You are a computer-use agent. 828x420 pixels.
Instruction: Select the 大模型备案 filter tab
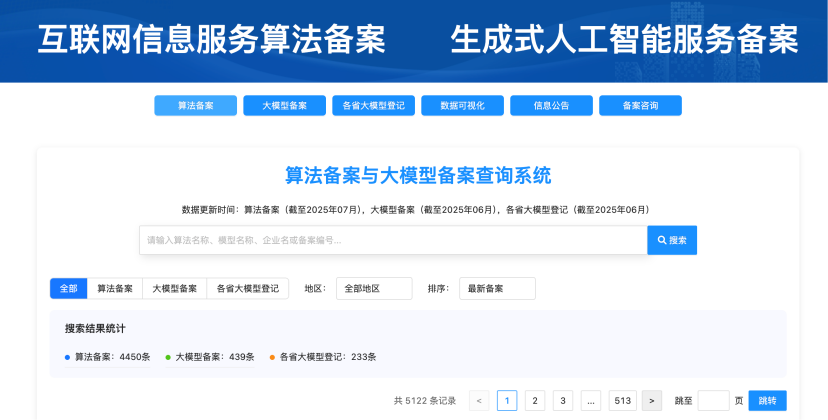(175, 289)
